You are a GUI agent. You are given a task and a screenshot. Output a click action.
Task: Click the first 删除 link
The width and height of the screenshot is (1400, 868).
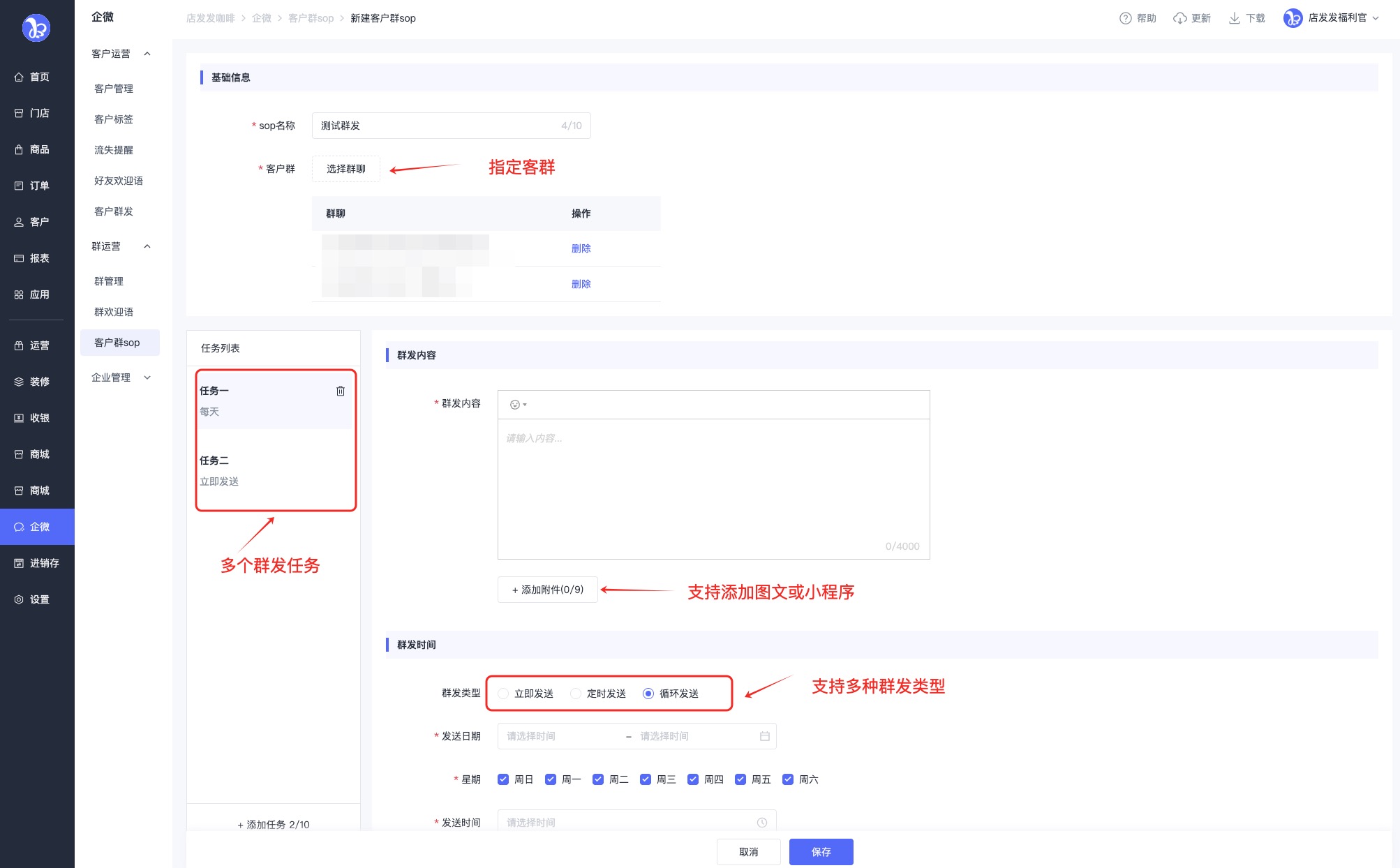581,248
